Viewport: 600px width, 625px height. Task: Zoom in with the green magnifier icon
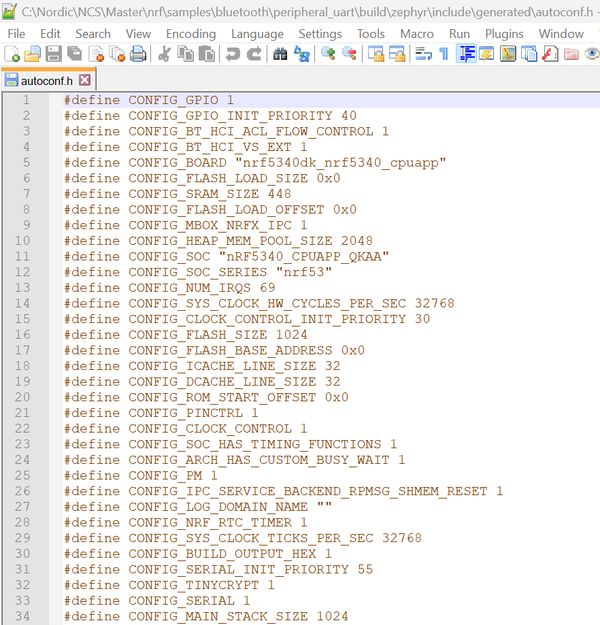(328, 54)
